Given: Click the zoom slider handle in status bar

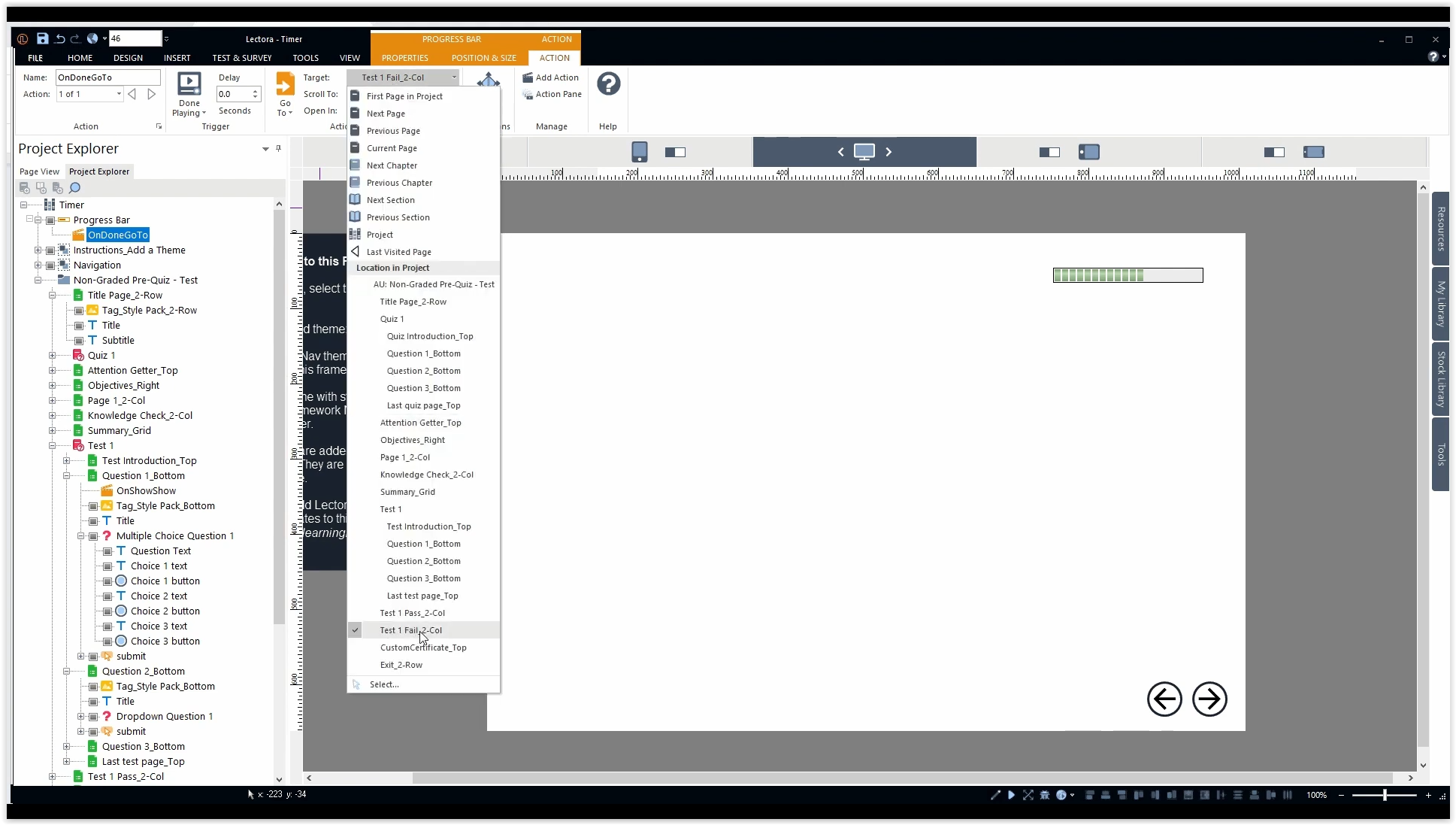Looking at the screenshot, I should (x=1384, y=795).
